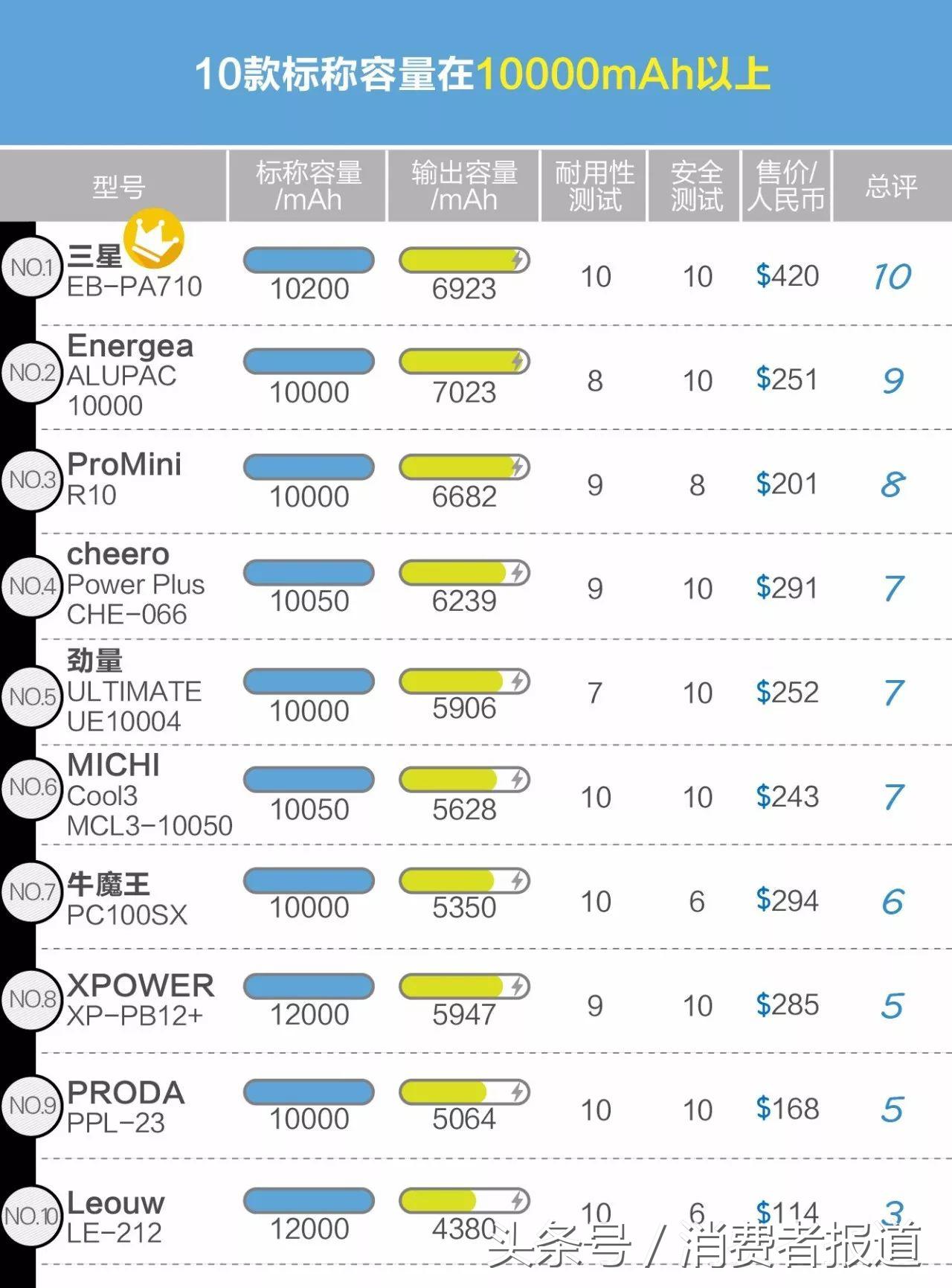
Task: Click the 型号 column header
Action: pyautogui.click(x=118, y=186)
